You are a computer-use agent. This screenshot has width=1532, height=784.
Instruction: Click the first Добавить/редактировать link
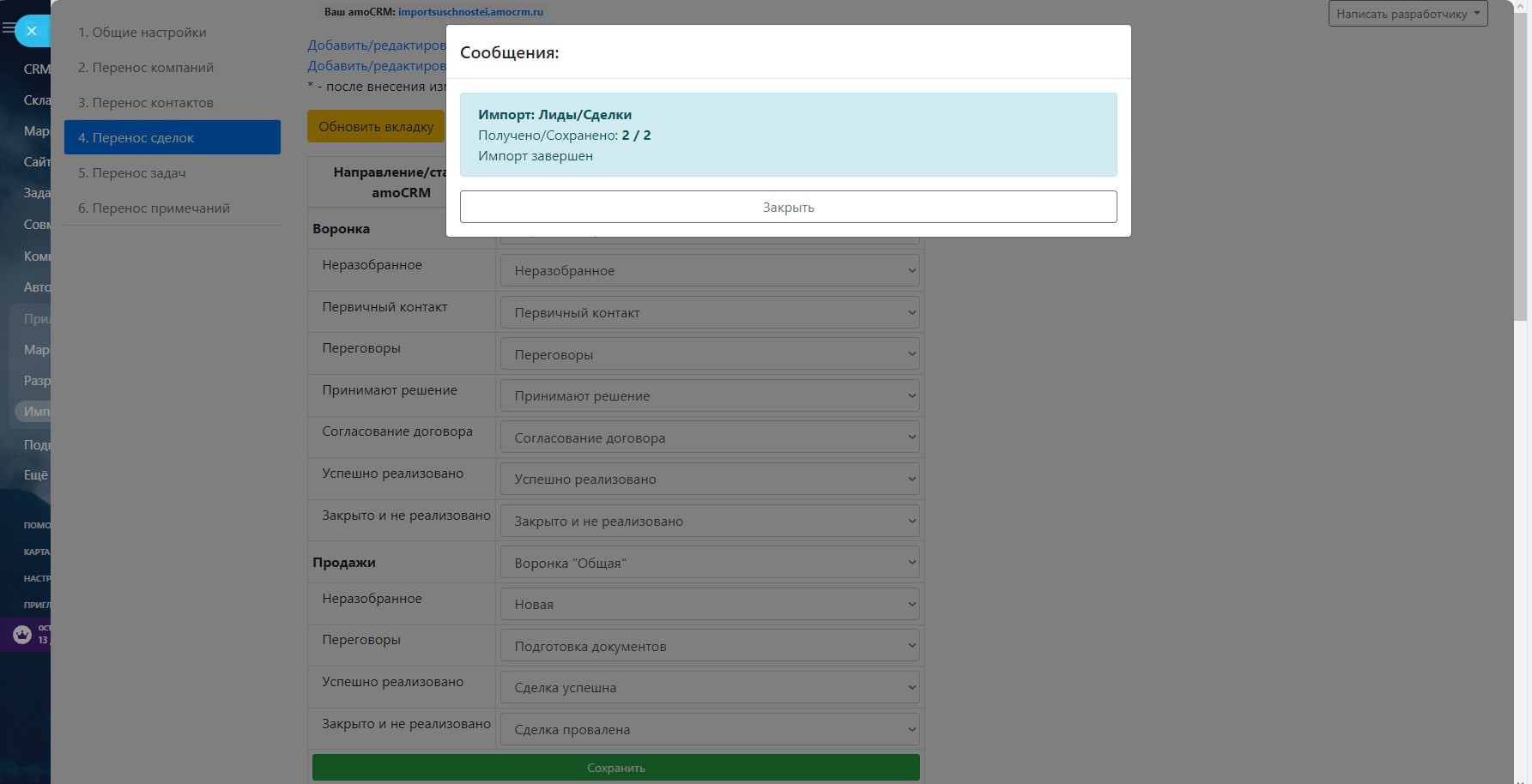[377, 45]
